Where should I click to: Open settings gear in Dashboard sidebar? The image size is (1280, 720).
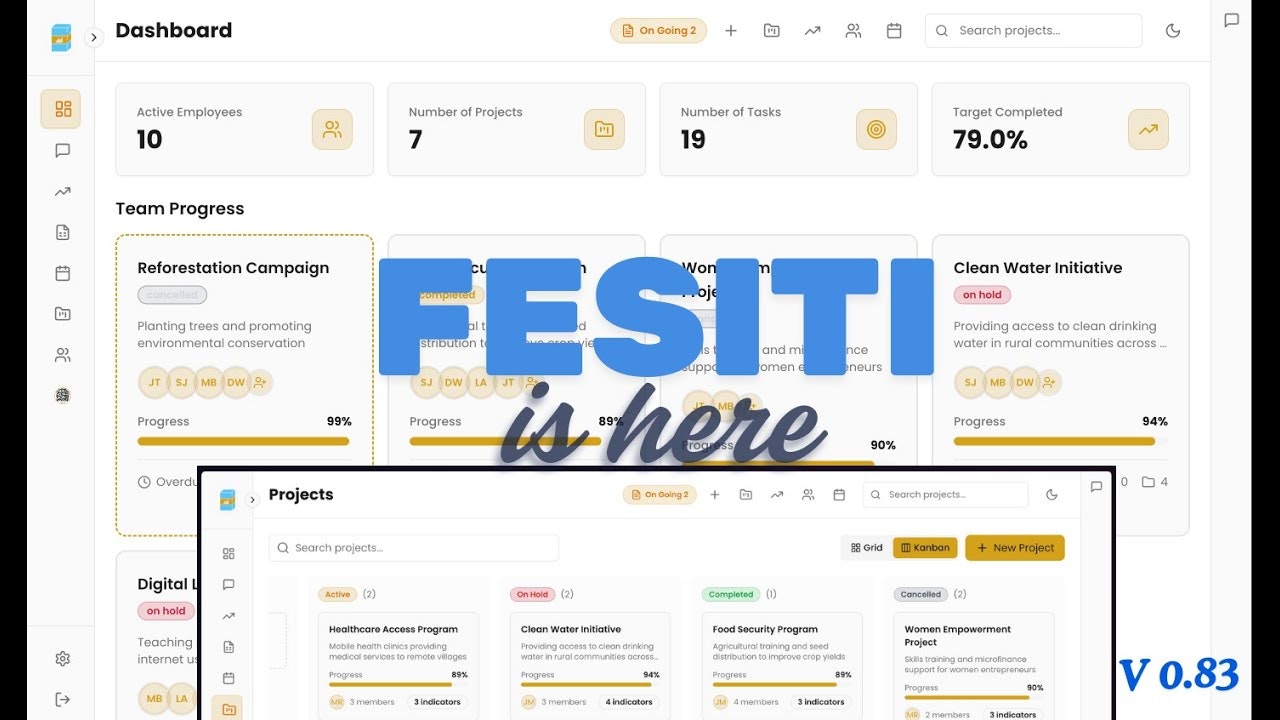[x=62, y=658]
